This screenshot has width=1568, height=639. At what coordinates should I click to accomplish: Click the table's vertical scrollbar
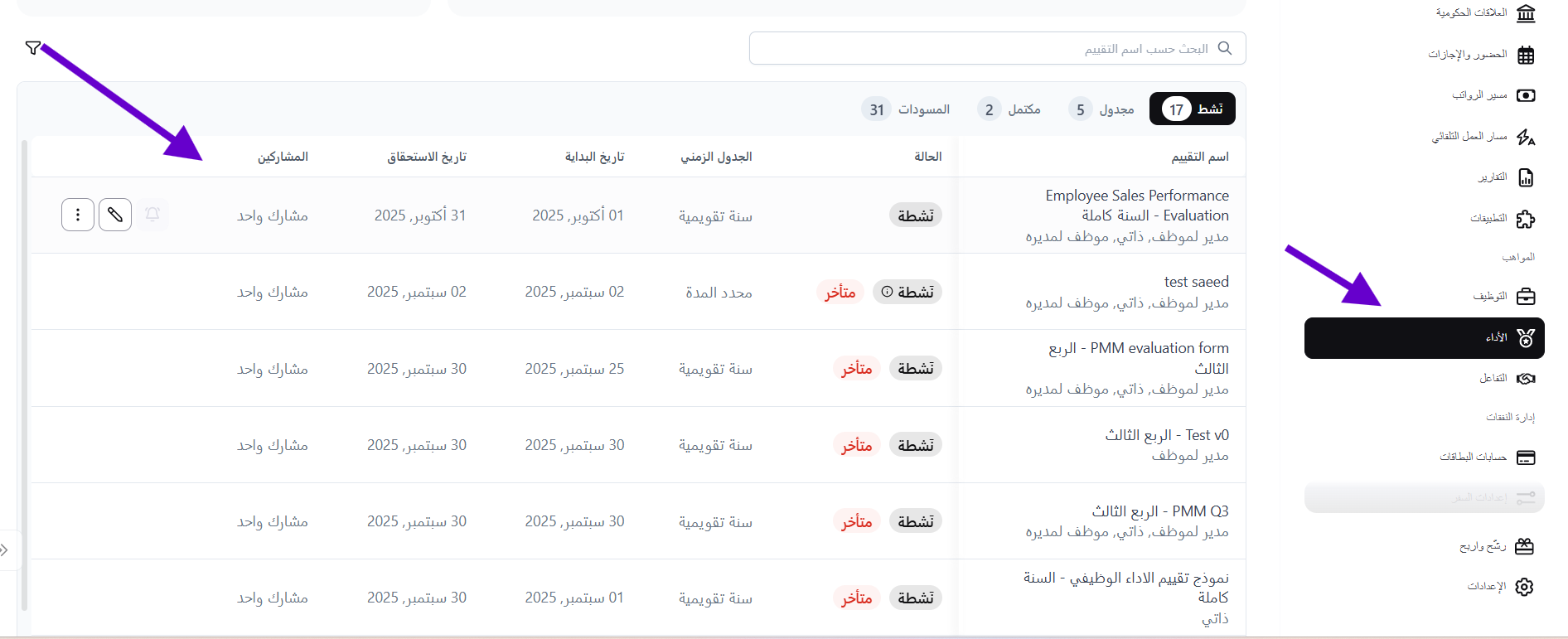[x=24, y=373]
